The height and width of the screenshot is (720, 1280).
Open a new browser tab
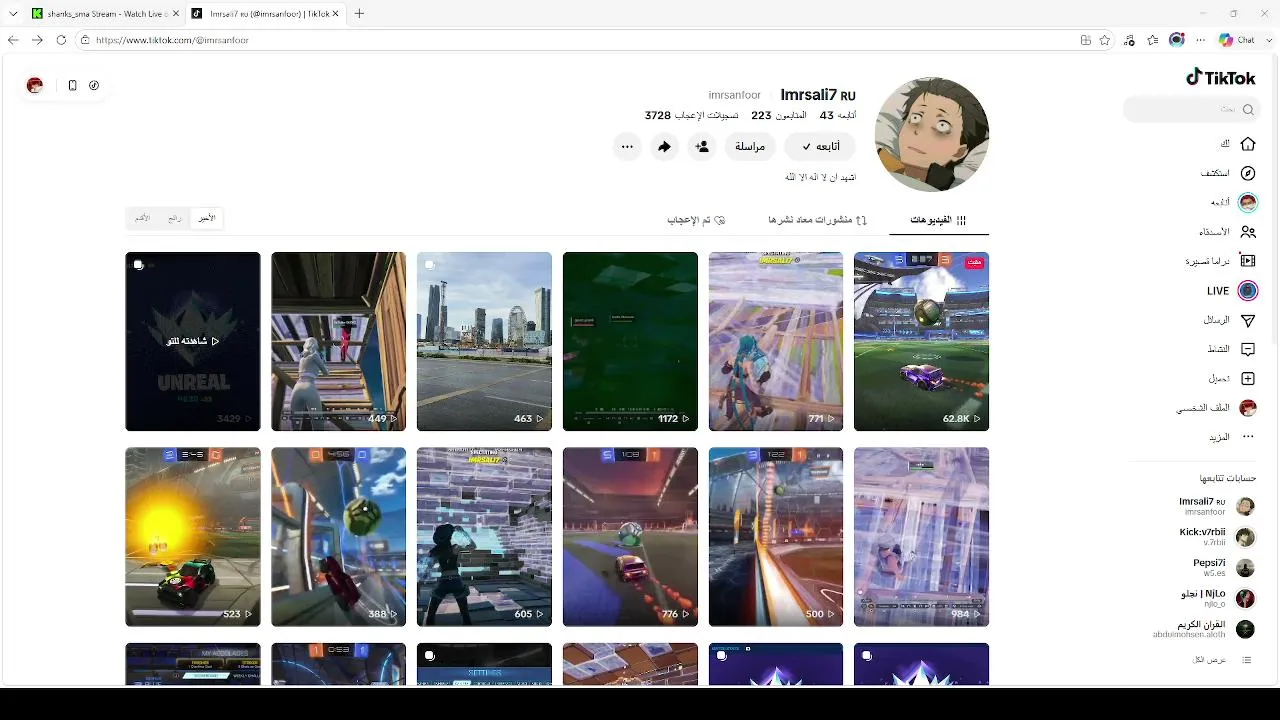(359, 13)
